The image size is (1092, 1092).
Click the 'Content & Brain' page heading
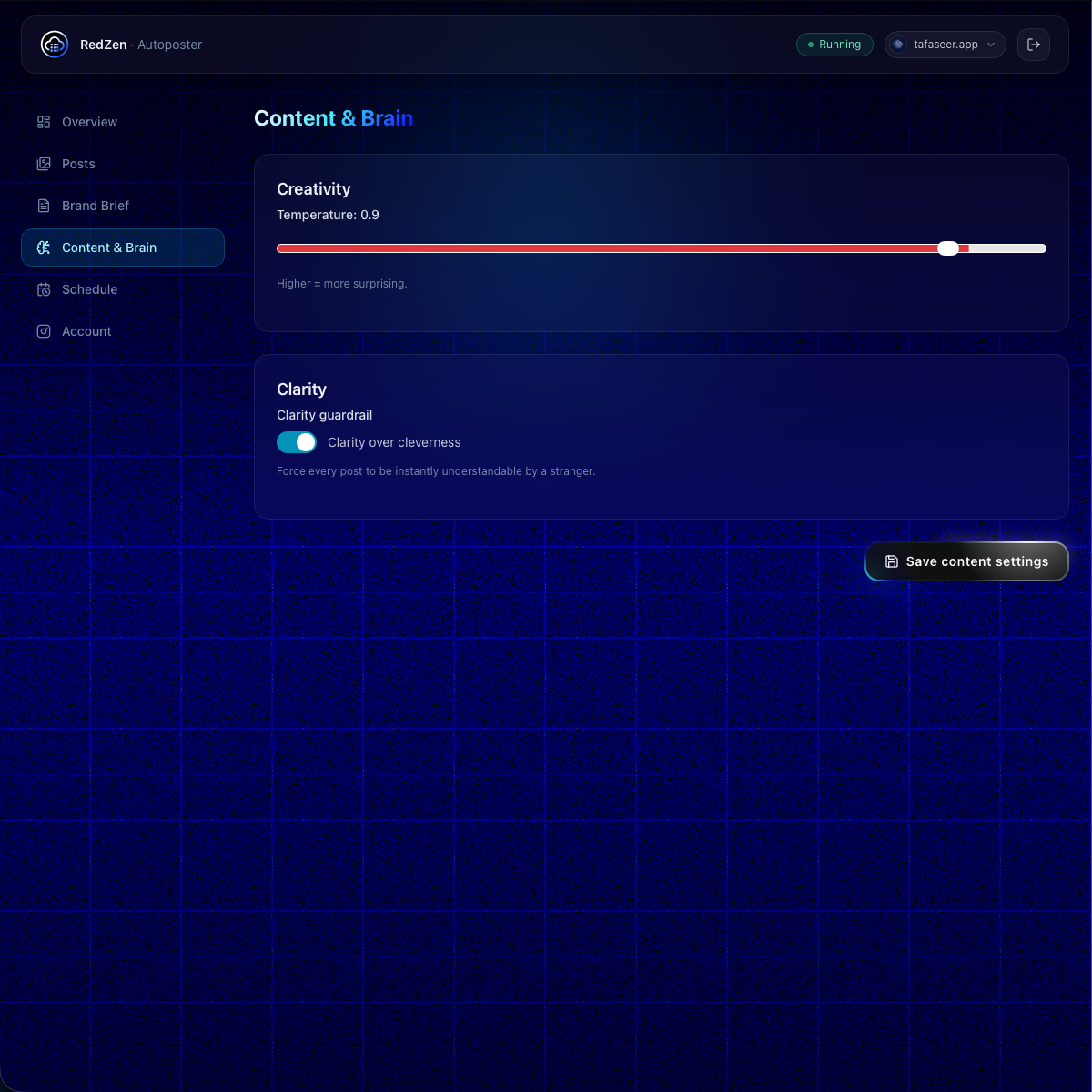click(333, 118)
